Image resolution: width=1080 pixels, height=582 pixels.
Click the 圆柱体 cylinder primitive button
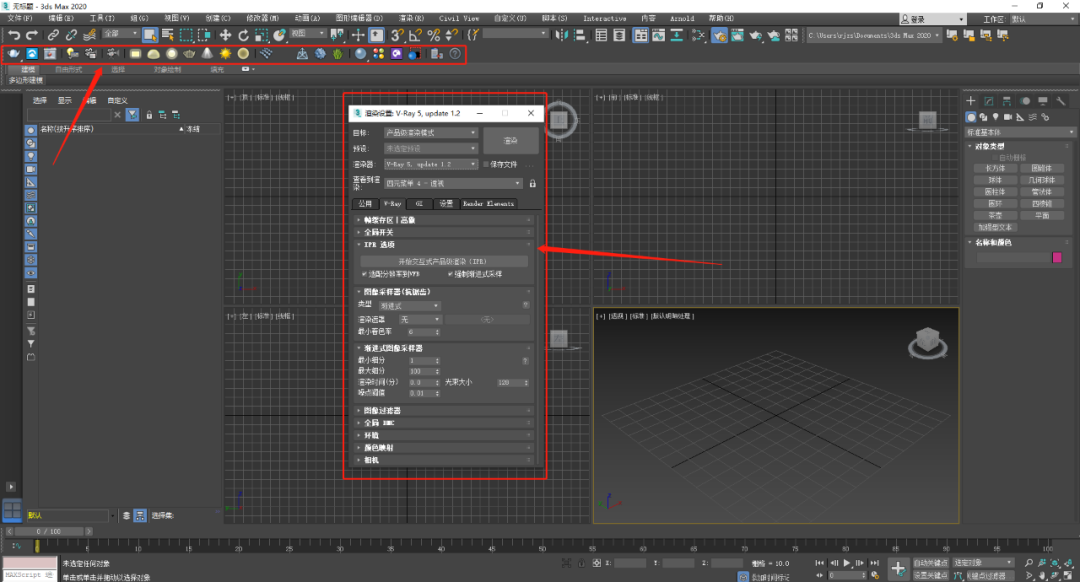995,192
